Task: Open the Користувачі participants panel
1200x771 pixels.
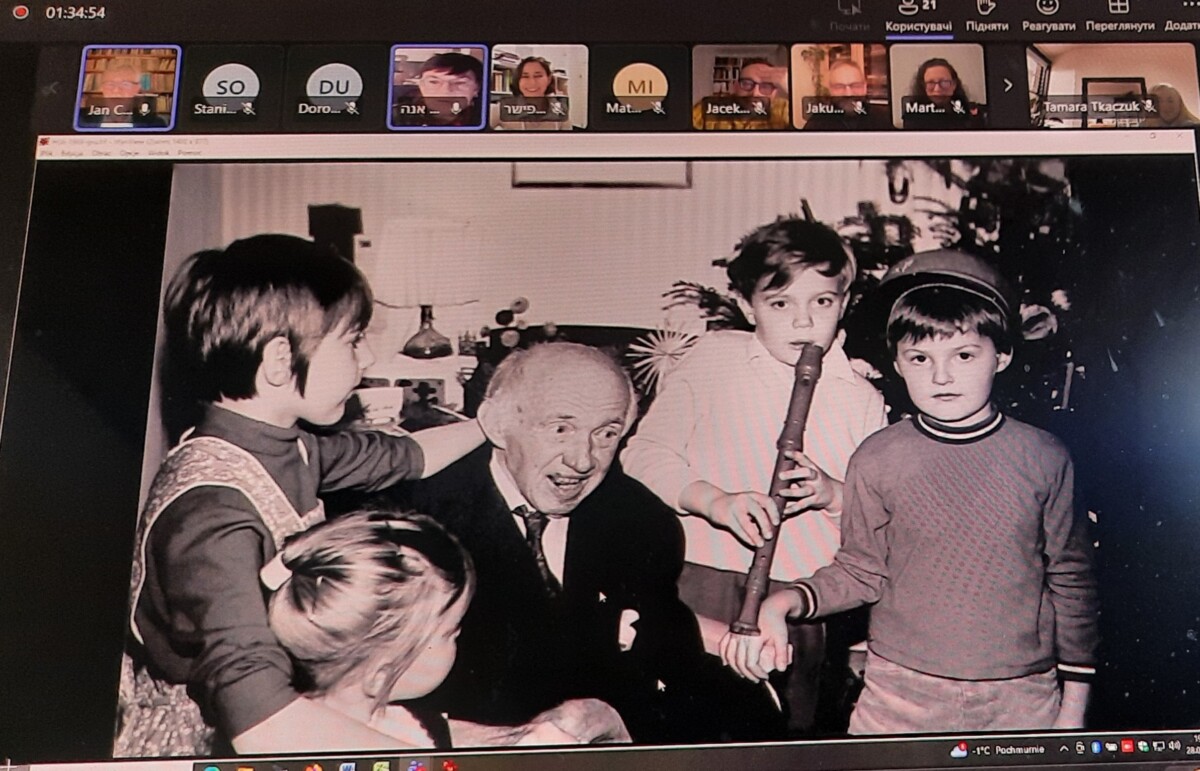Action: [x=916, y=15]
